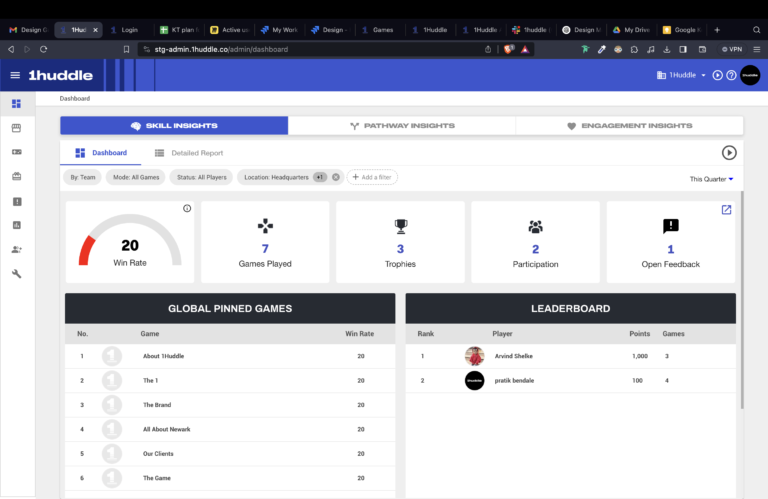This screenshot has height=499, width=768.
Task: Expand the Mode: All Games filter
Action: [136, 177]
